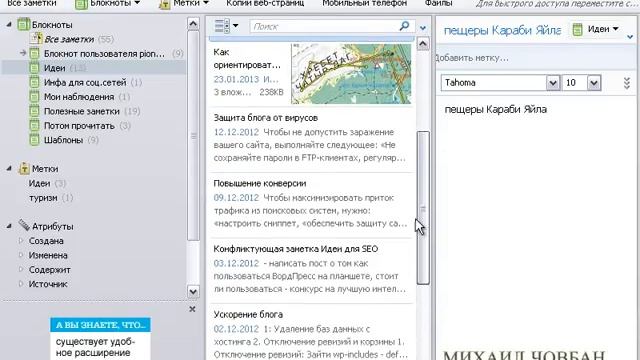
Task: Click Все заметки in top bar
Action: pyautogui.click(x=32, y=3)
